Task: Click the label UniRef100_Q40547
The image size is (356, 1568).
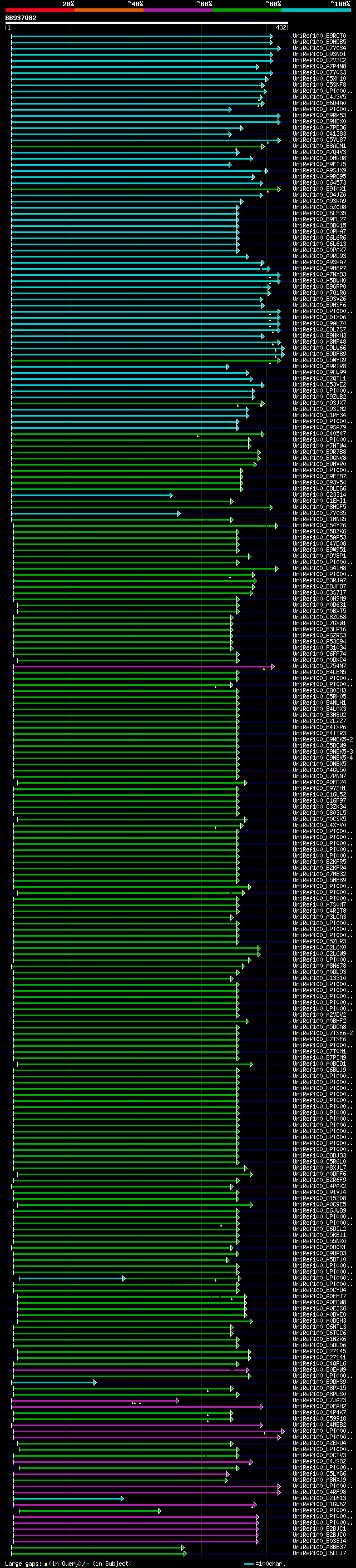Action: pos(319,433)
